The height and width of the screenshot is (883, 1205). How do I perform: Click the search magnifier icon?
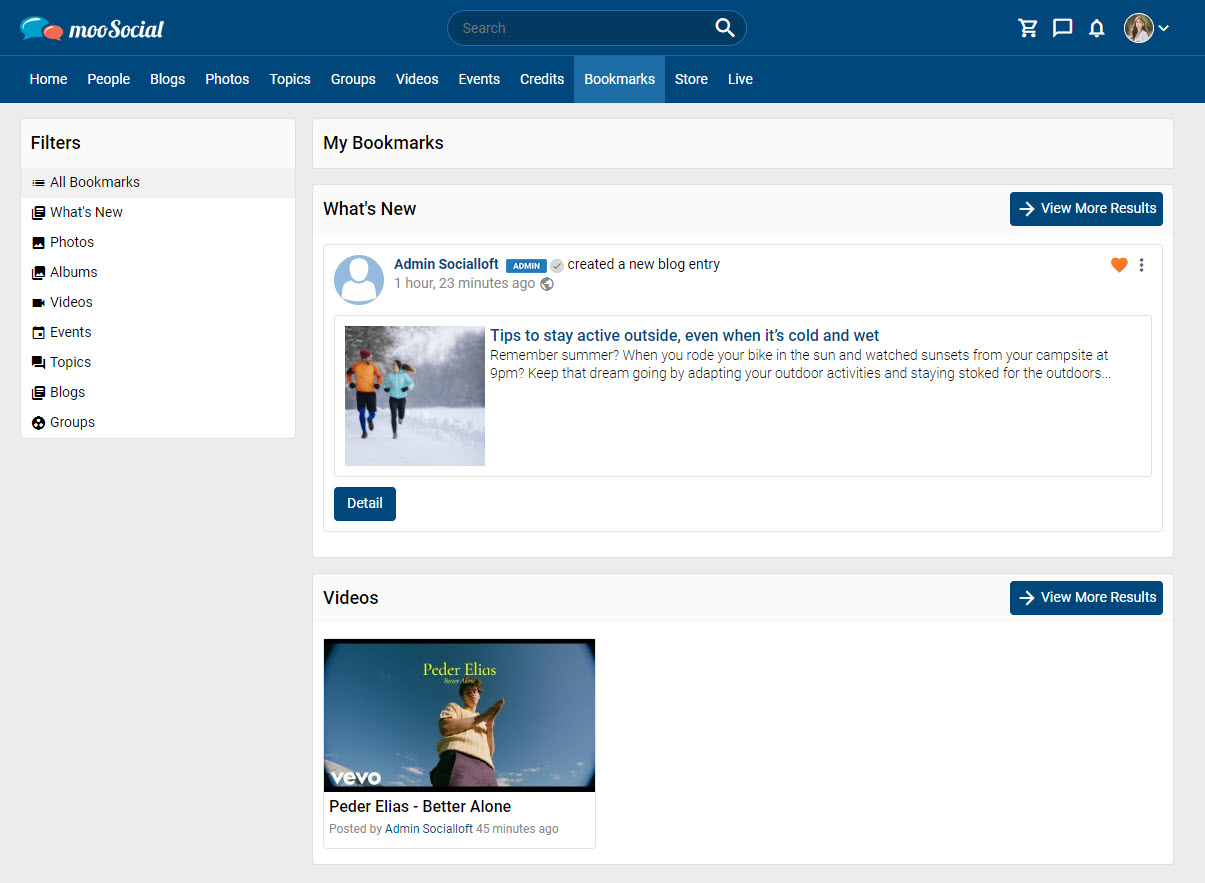tap(725, 28)
